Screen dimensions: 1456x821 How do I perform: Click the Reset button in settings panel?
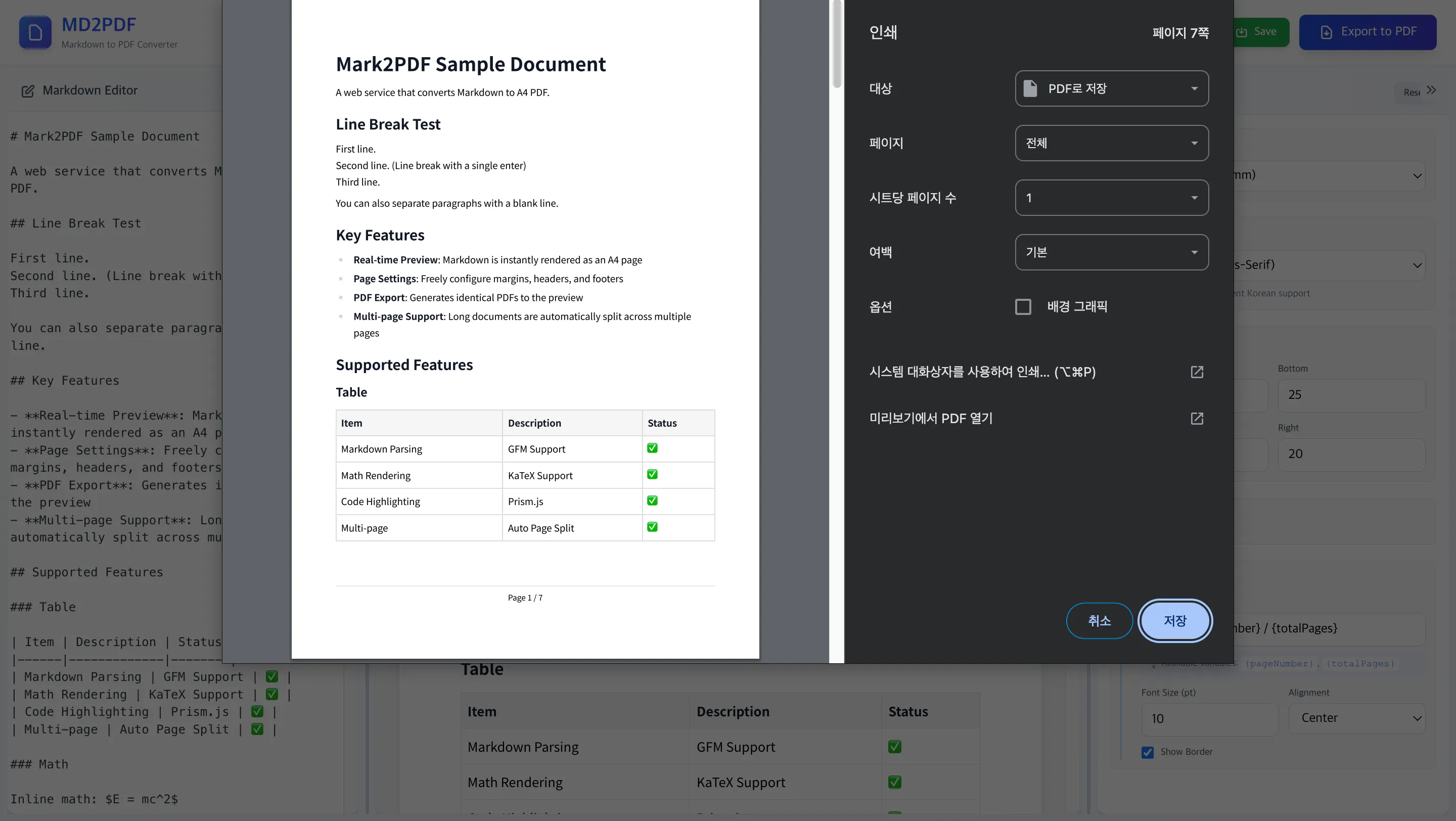point(1411,92)
